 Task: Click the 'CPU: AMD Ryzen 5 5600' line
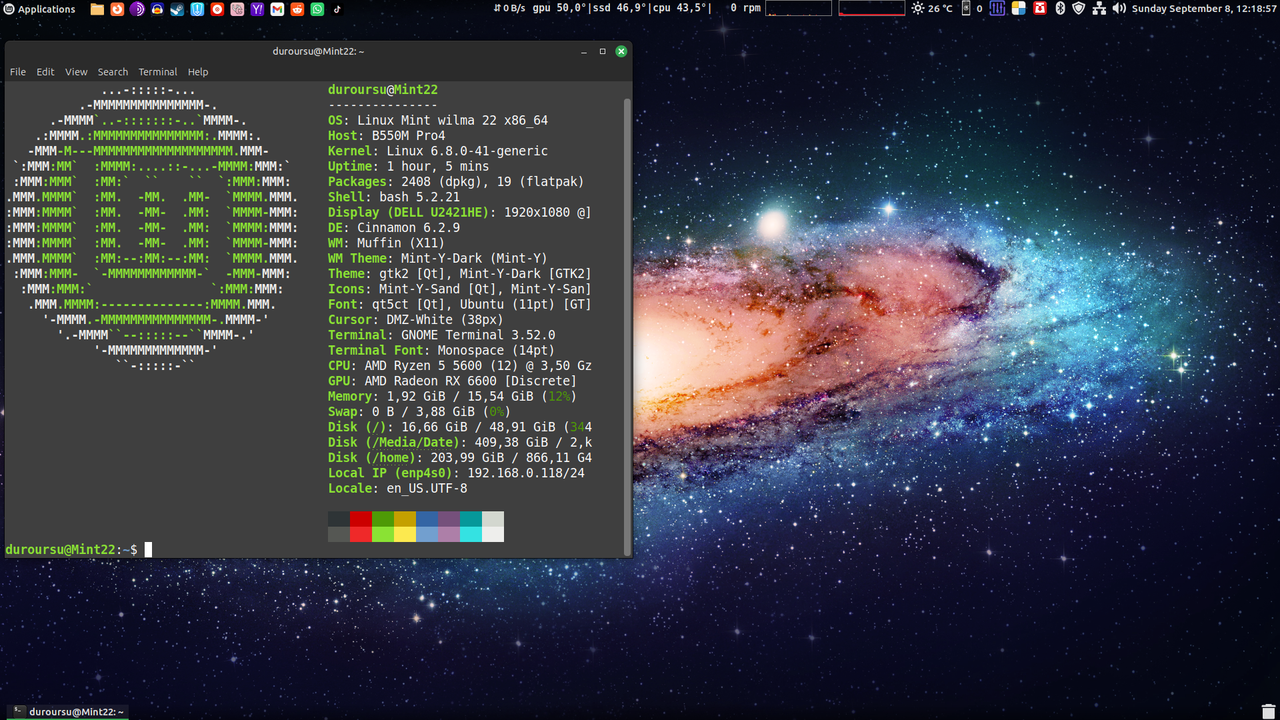point(460,366)
